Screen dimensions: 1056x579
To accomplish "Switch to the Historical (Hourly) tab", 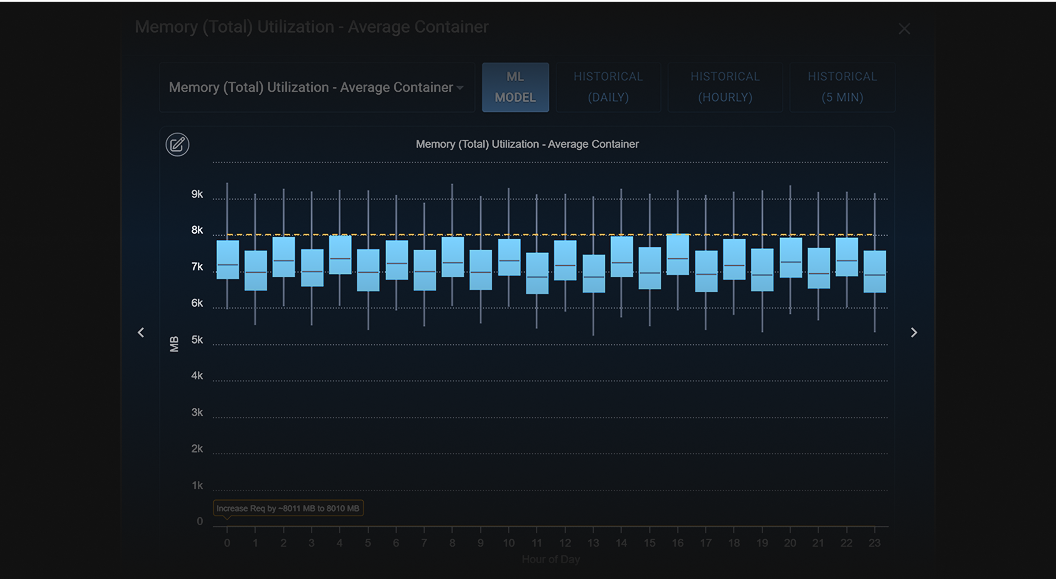I will click(x=725, y=87).
